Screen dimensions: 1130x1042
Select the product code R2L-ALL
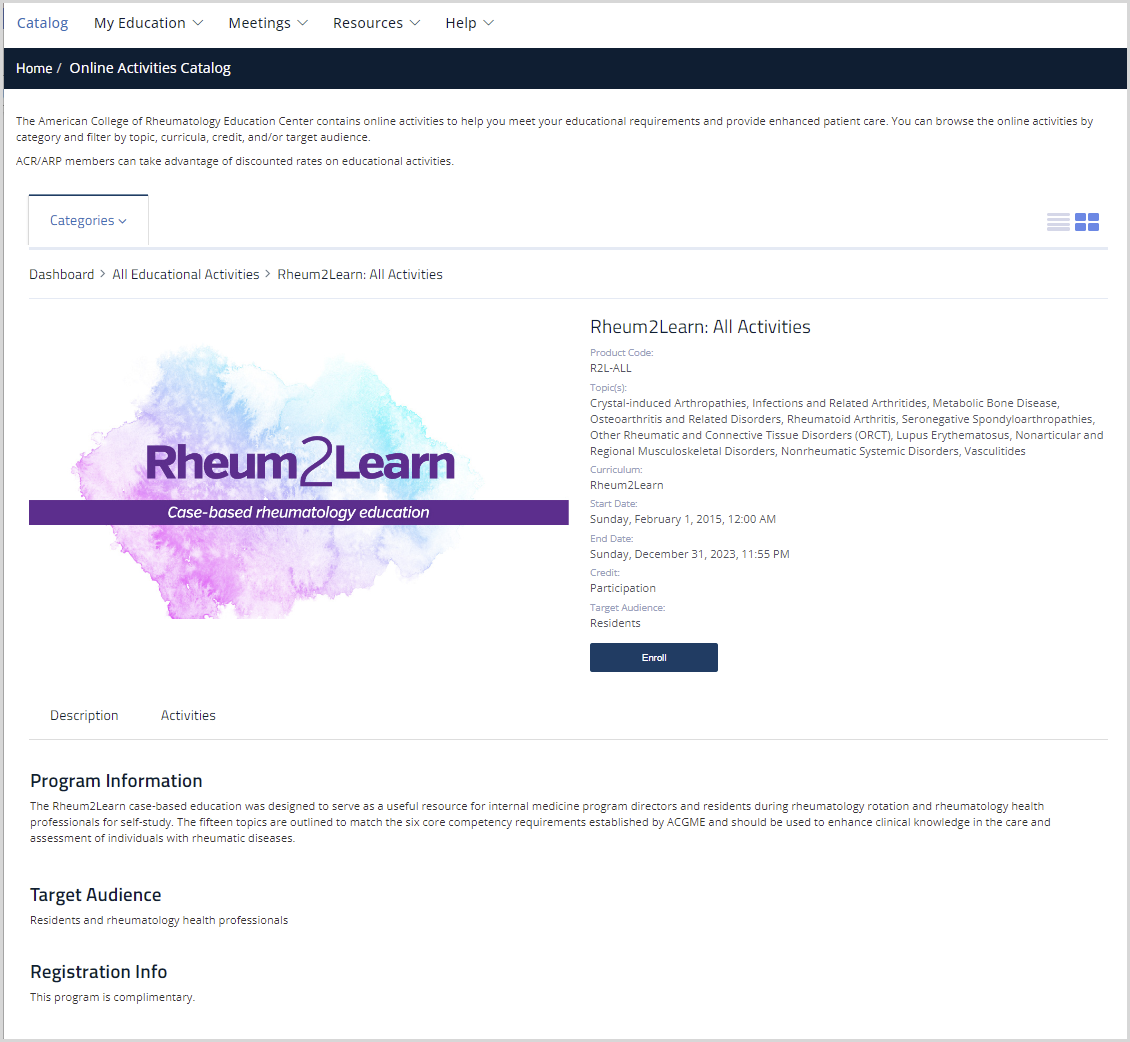pos(610,368)
